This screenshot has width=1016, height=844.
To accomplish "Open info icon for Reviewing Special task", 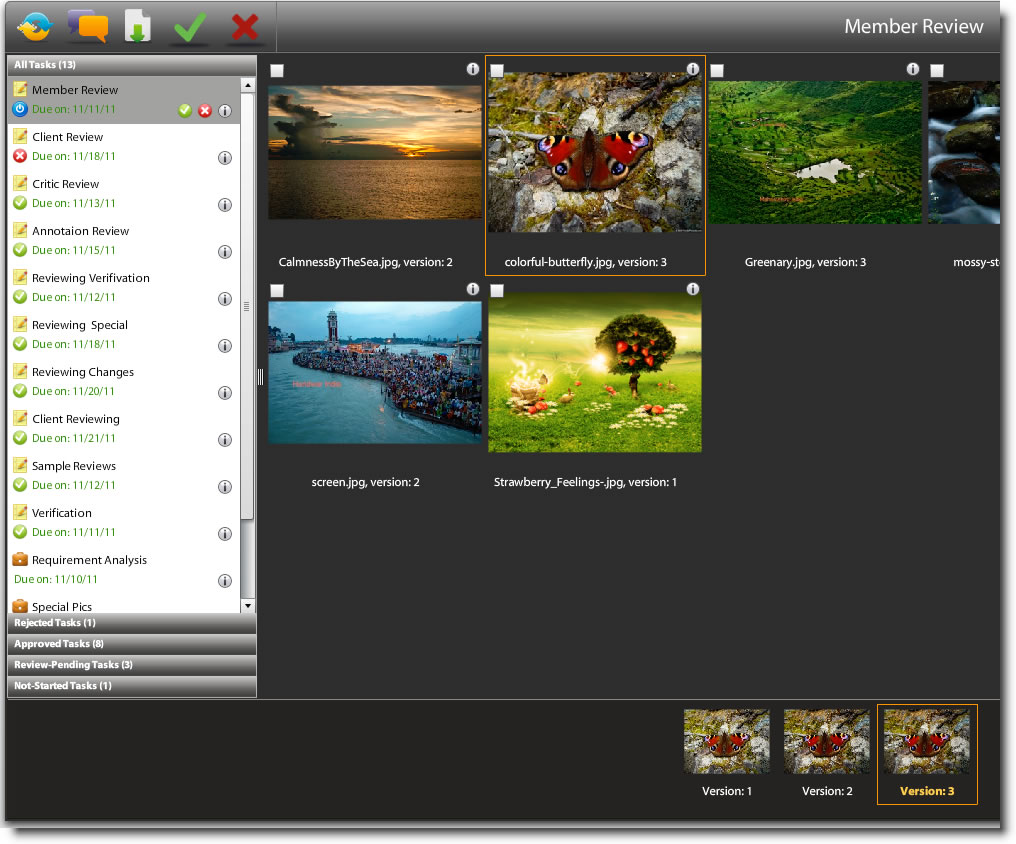I will [x=225, y=346].
